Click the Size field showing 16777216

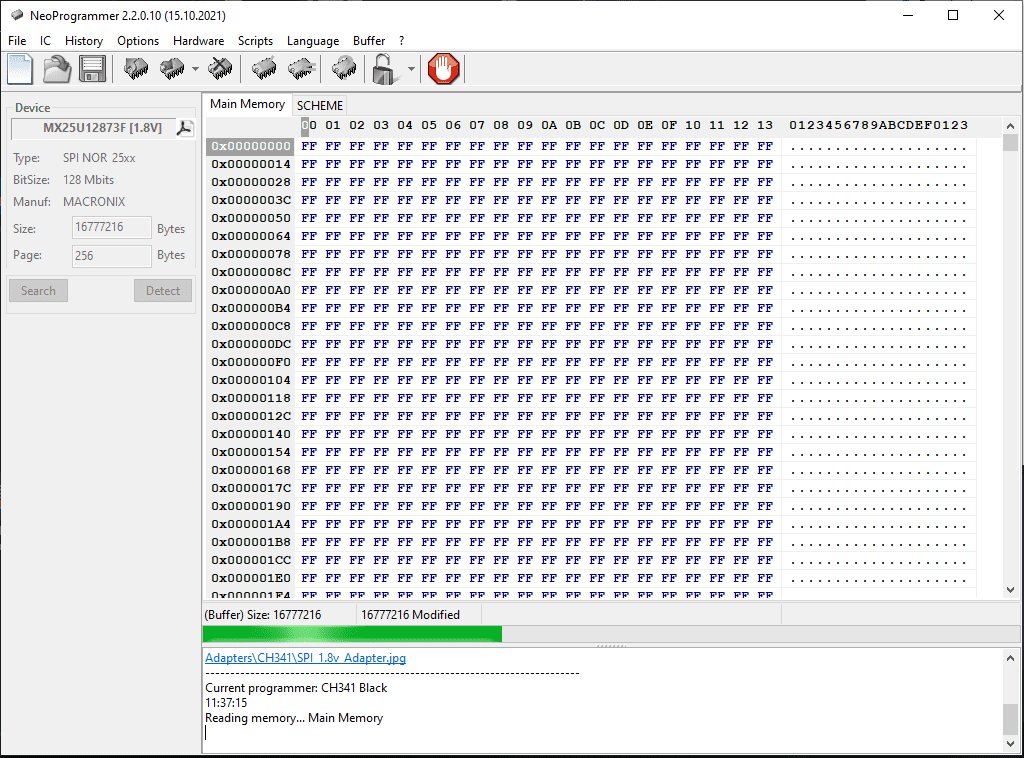112,227
